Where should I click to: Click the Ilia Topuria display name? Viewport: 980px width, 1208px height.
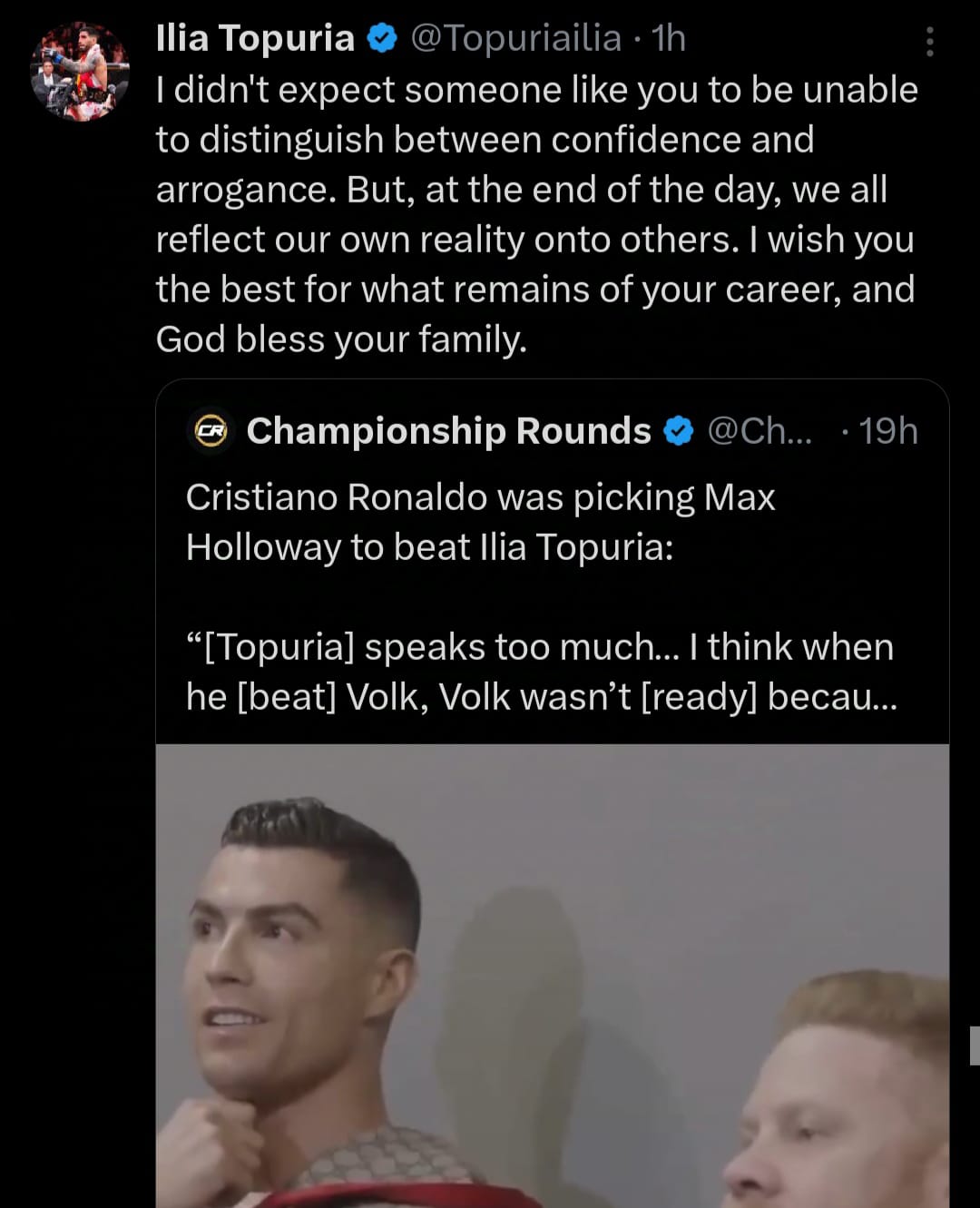pyautogui.click(x=255, y=39)
